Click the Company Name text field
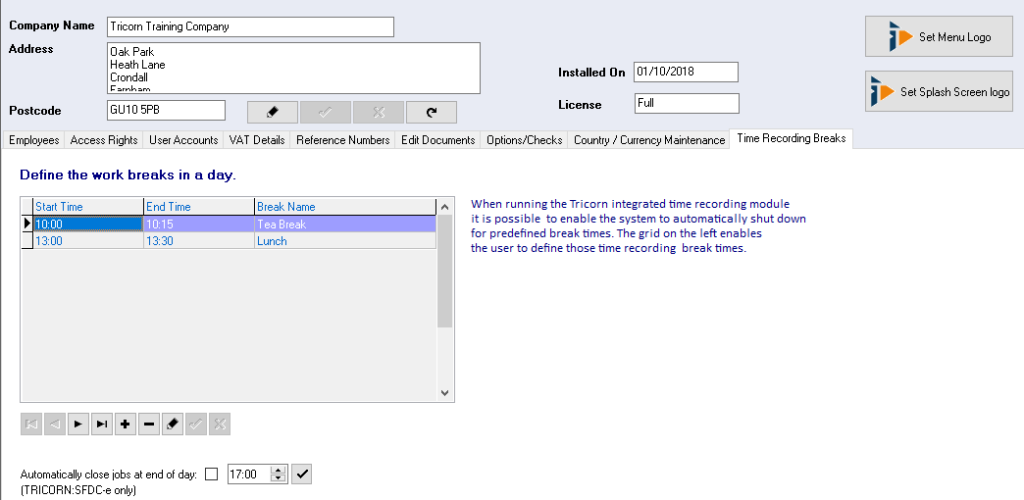Screen dimensions: 1024x500 pyautogui.click(x=250, y=27)
